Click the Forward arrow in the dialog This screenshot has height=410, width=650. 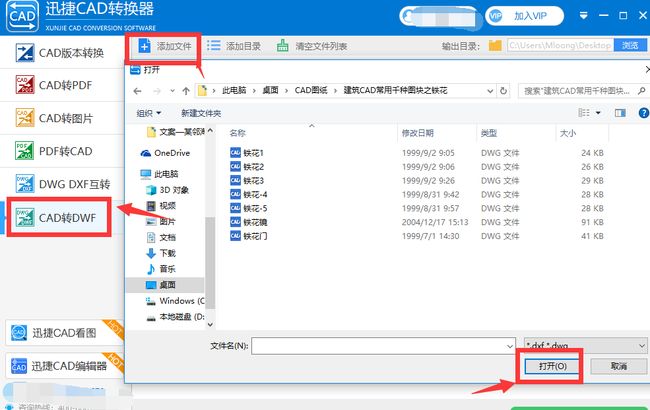157,91
